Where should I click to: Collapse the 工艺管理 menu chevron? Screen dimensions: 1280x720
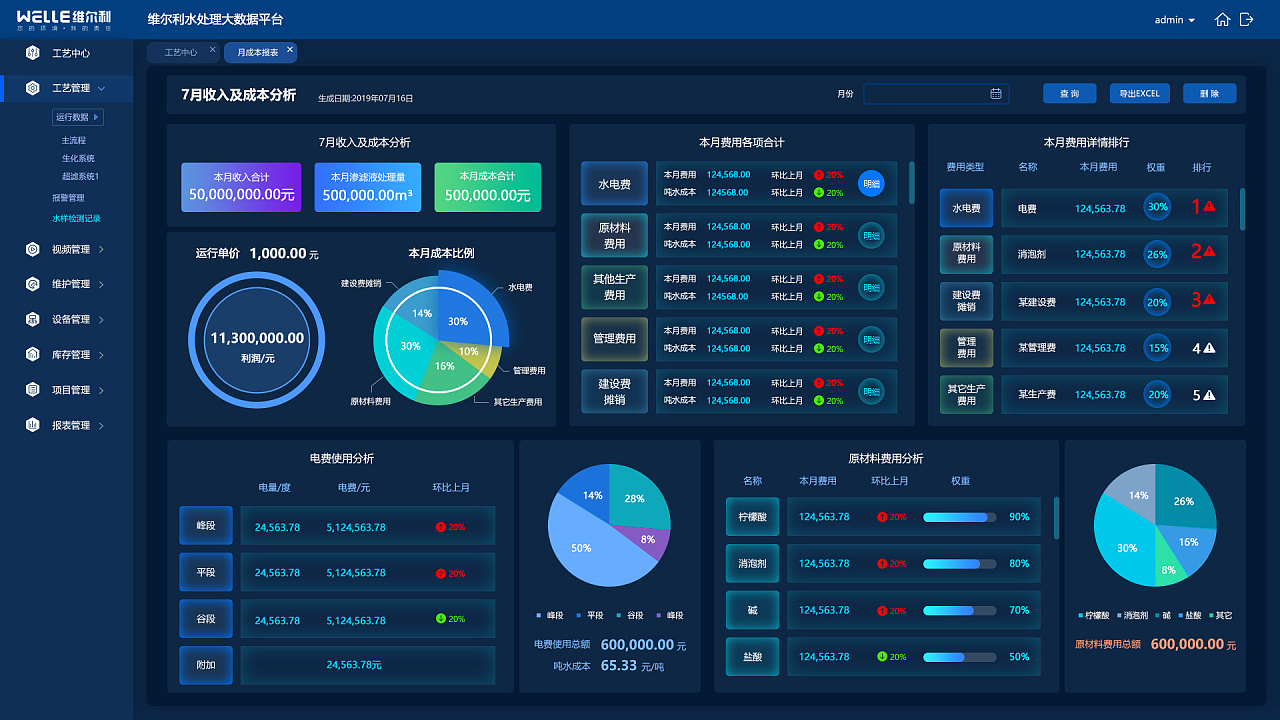101,89
